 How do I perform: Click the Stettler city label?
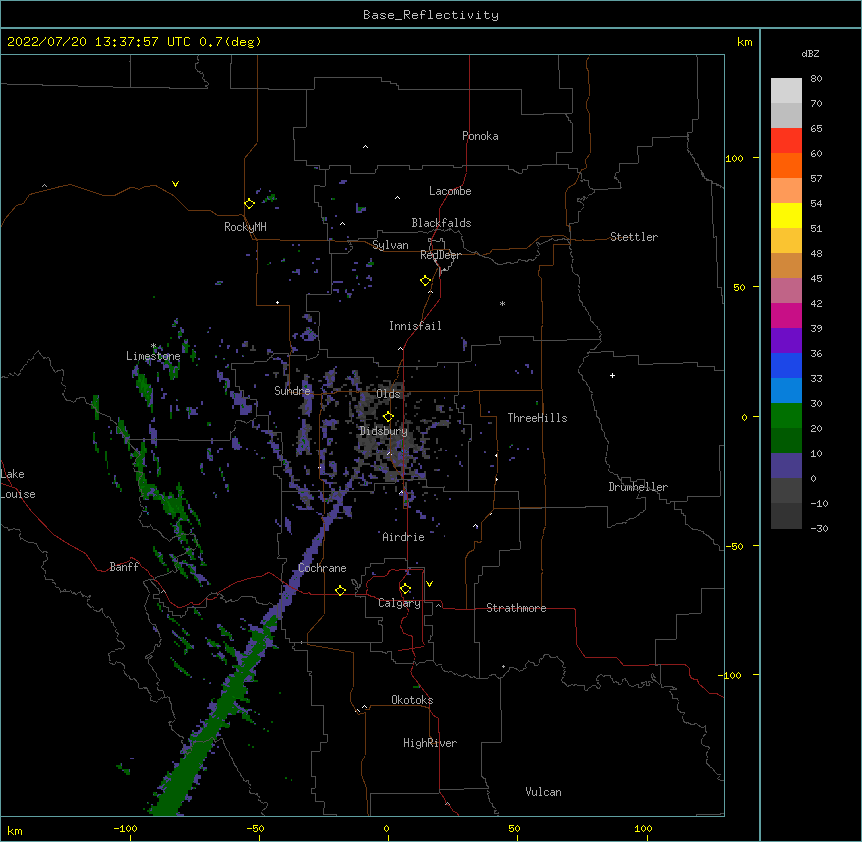[634, 237]
